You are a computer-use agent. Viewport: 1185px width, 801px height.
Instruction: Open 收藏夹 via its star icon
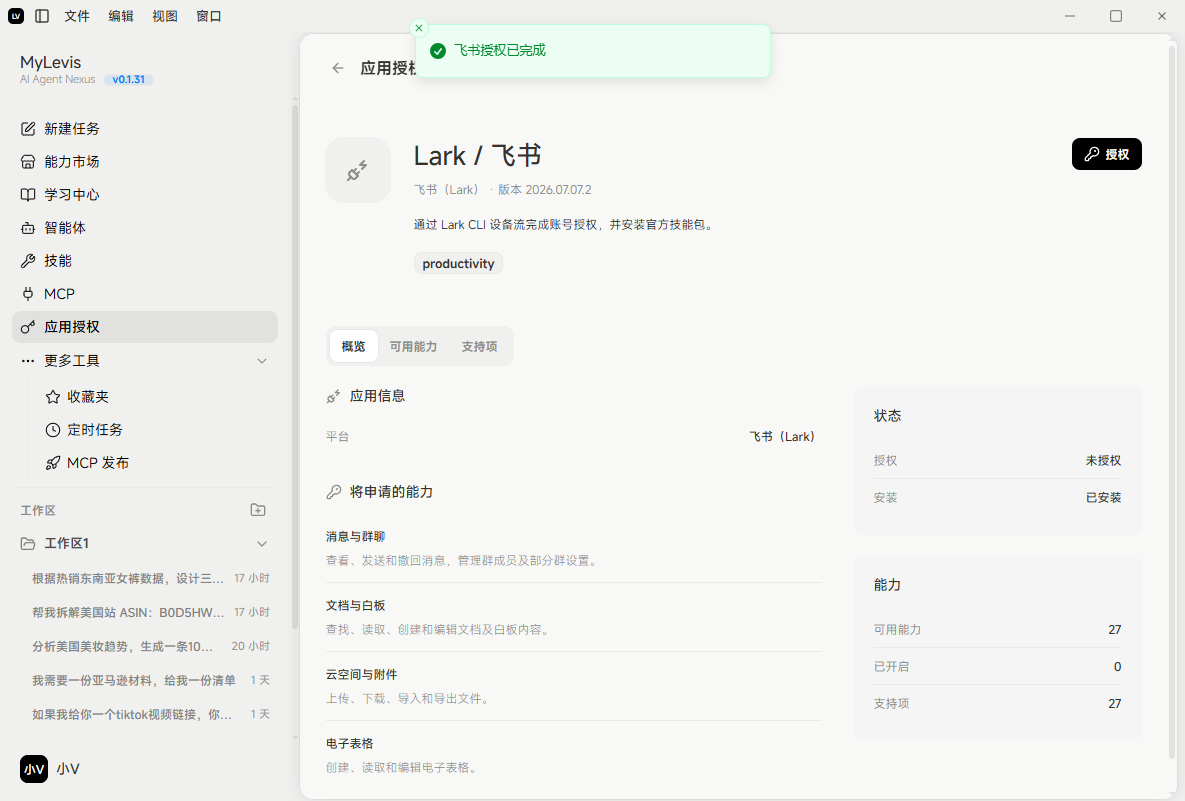pos(53,397)
